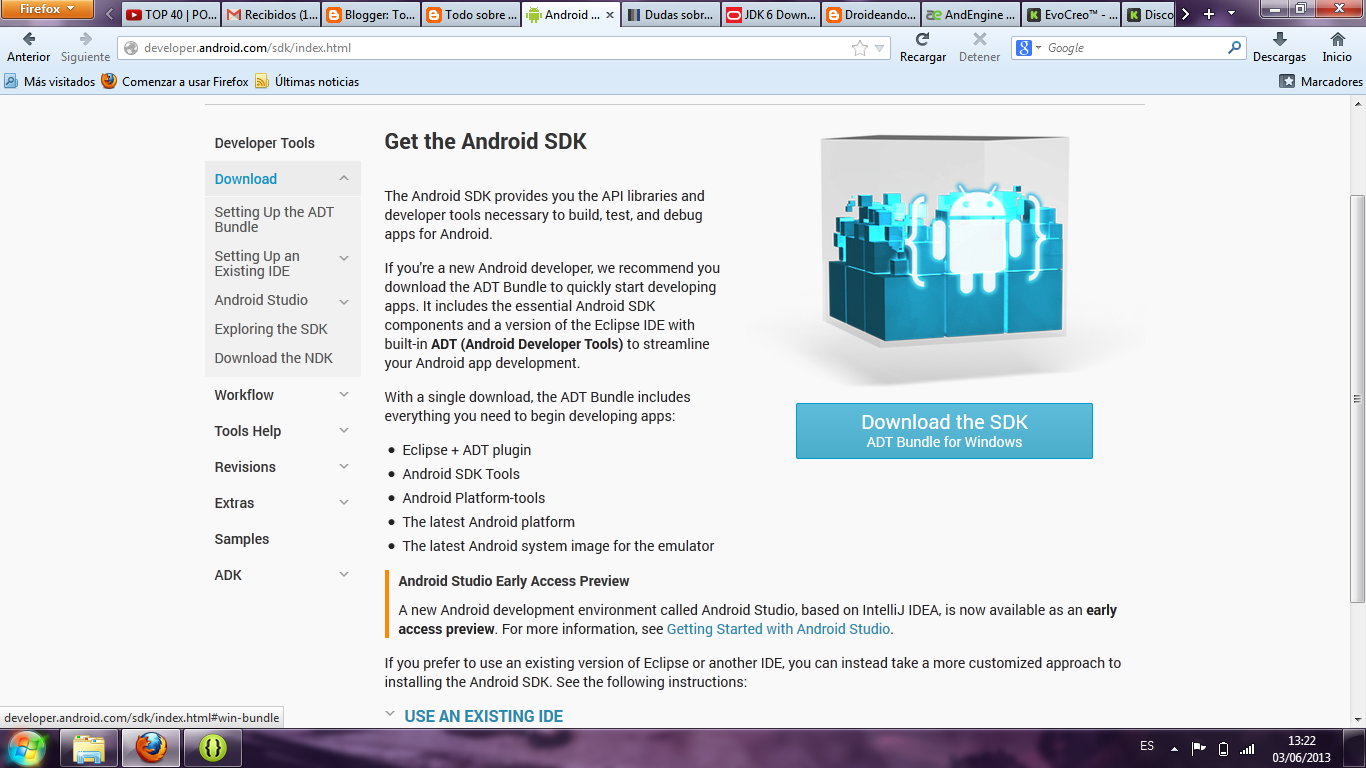
Task: Open the Windows Start menu
Action: click(25, 746)
